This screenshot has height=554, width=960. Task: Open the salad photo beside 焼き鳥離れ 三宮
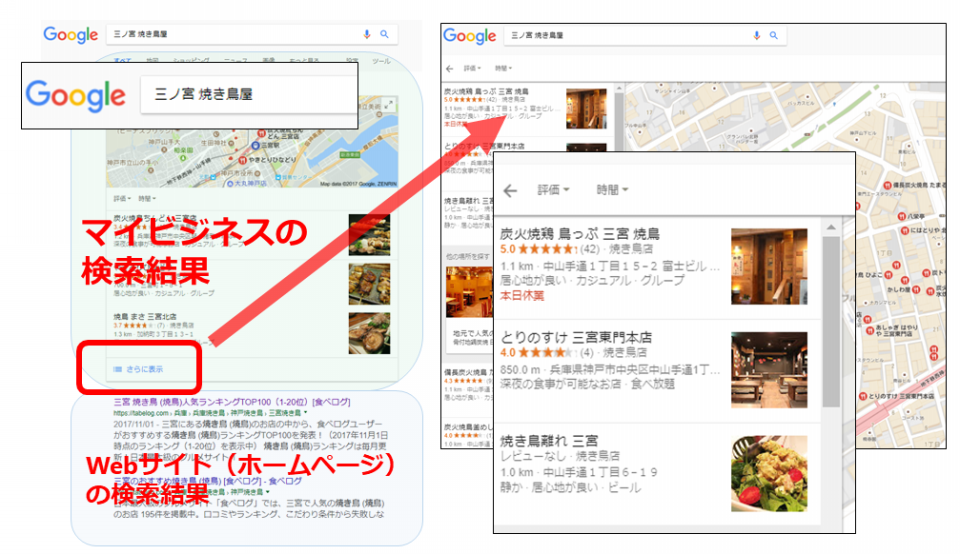769,473
